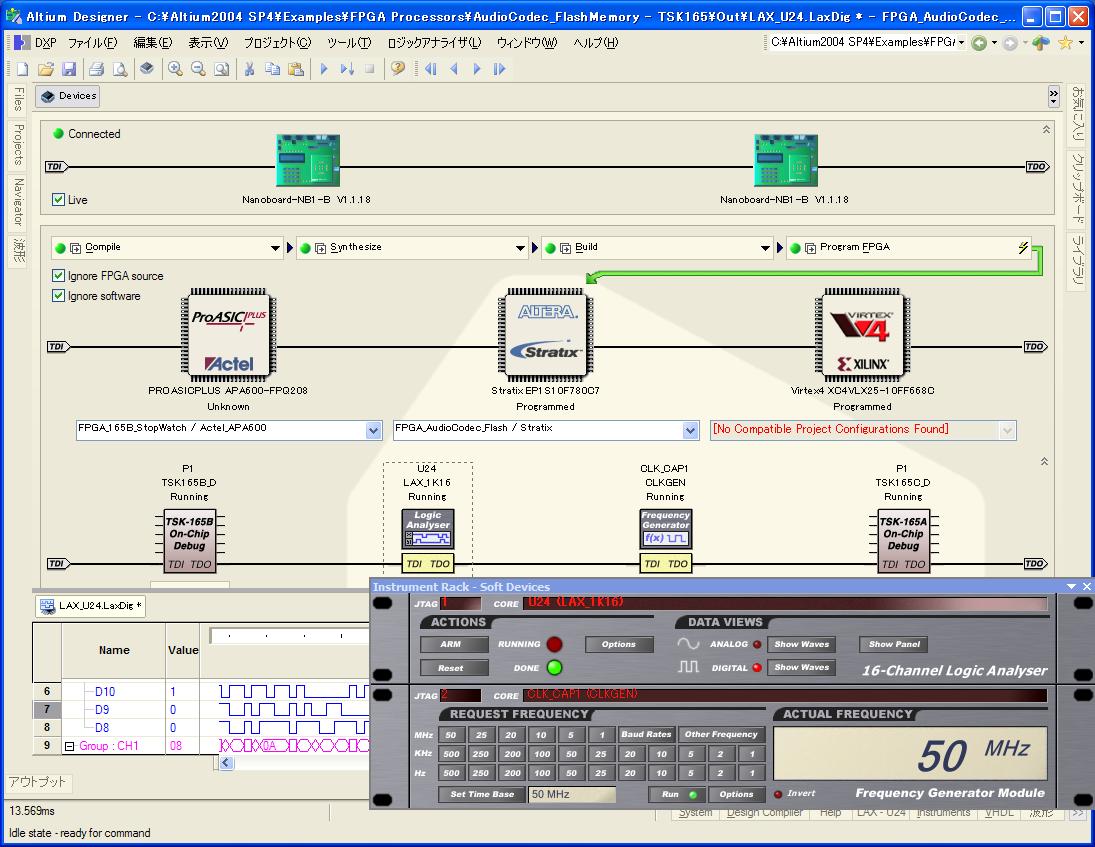The height and width of the screenshot is (847, 1095).
Task: Click the devices view chip toolbar icon
Action: 147,68
